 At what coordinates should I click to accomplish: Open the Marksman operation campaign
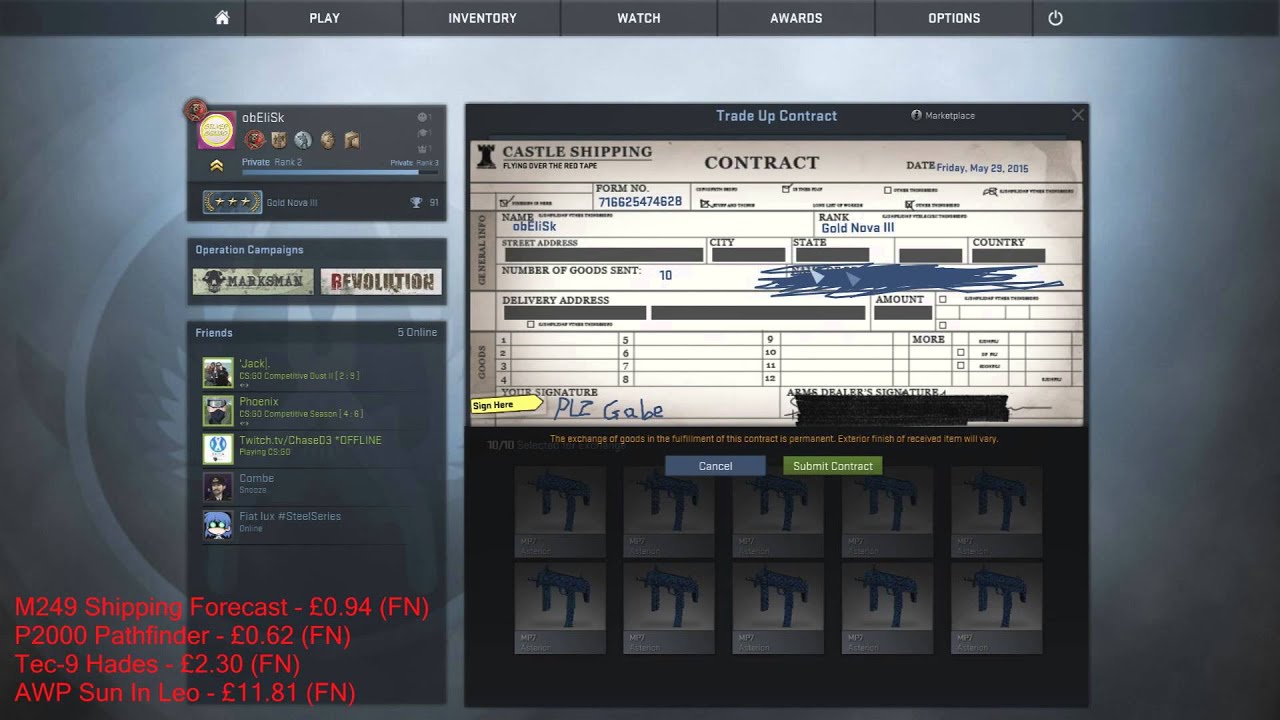(x=253, y=281)
